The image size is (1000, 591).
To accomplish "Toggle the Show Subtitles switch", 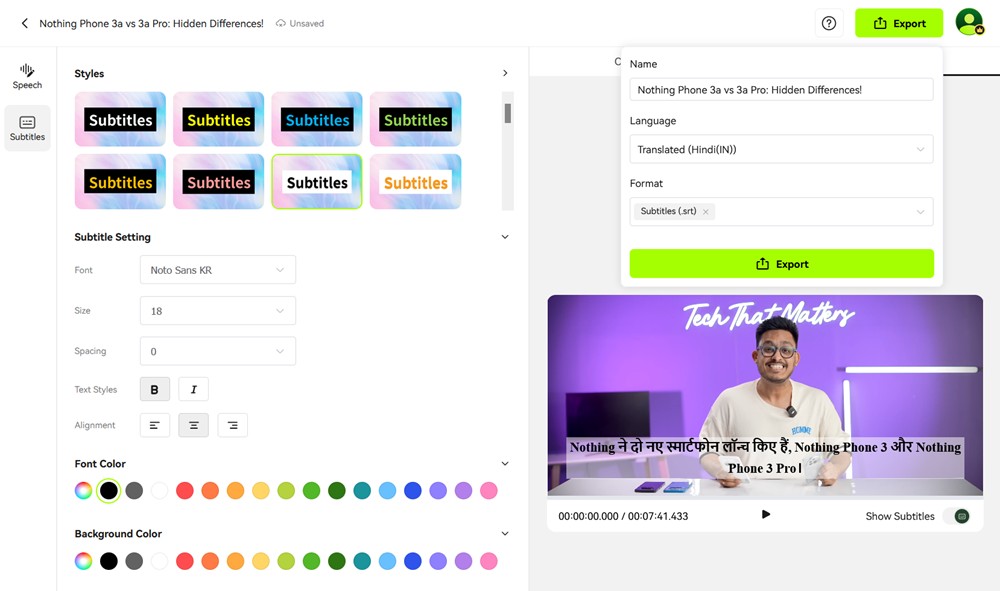I will 959,516.
